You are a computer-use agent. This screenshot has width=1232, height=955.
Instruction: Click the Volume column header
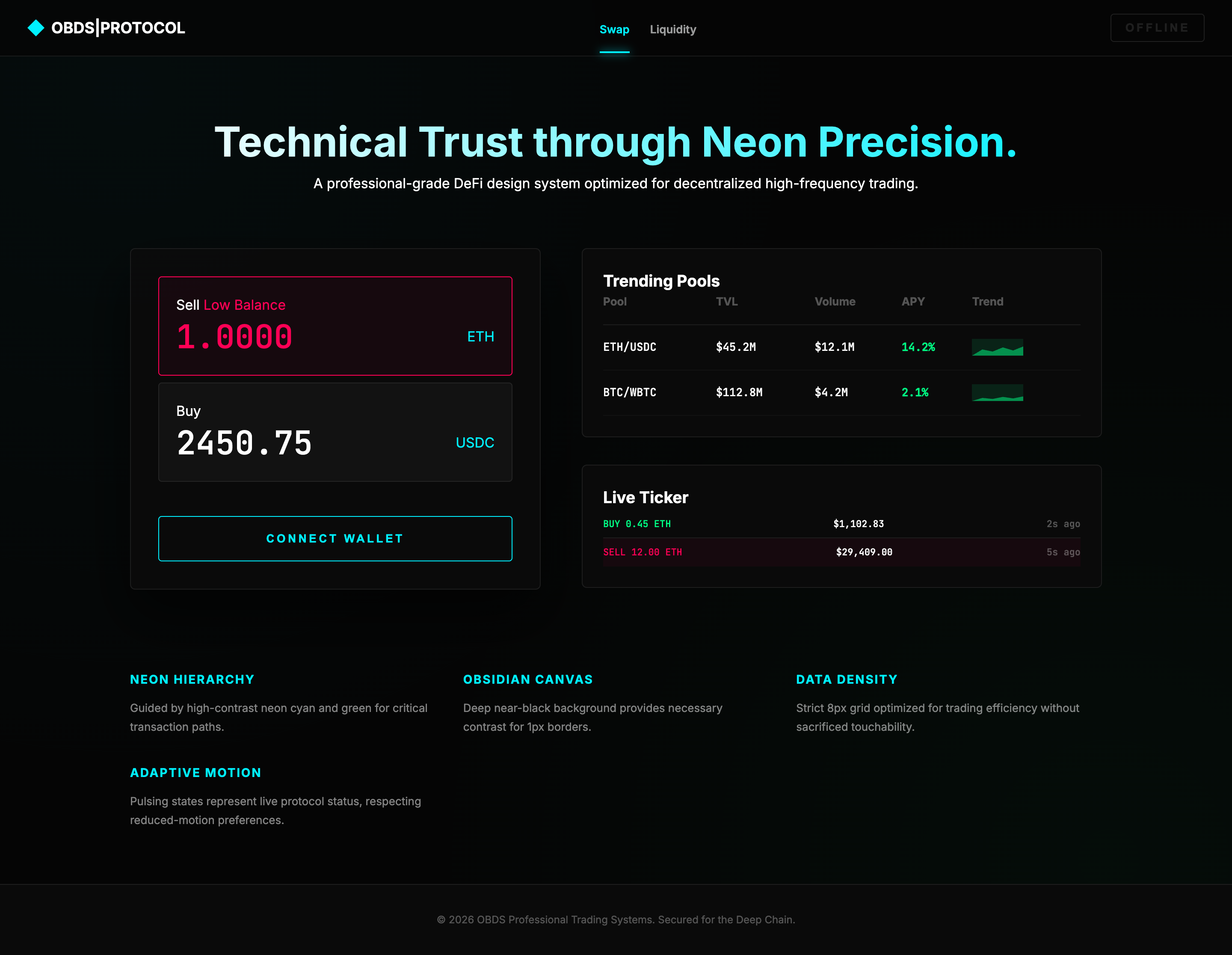[834, 302]
